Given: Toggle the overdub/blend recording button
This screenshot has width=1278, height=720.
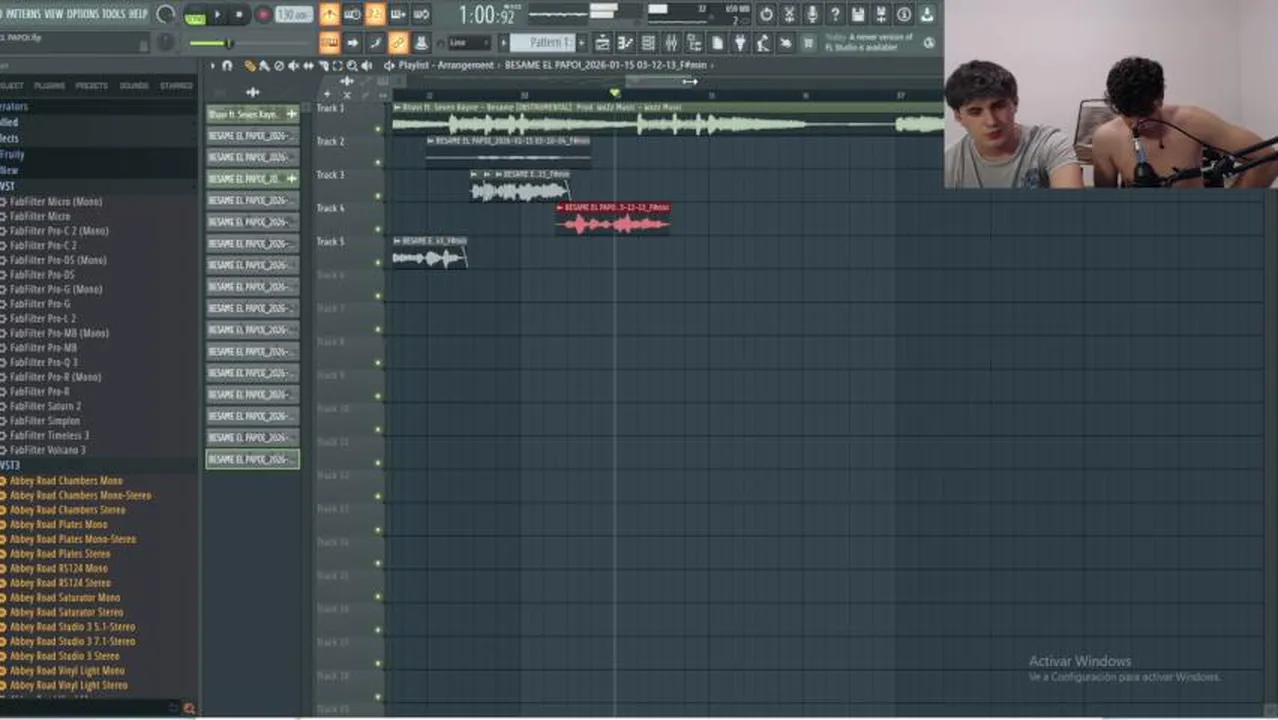Looking at the screenshot, I should click(398, 14).
